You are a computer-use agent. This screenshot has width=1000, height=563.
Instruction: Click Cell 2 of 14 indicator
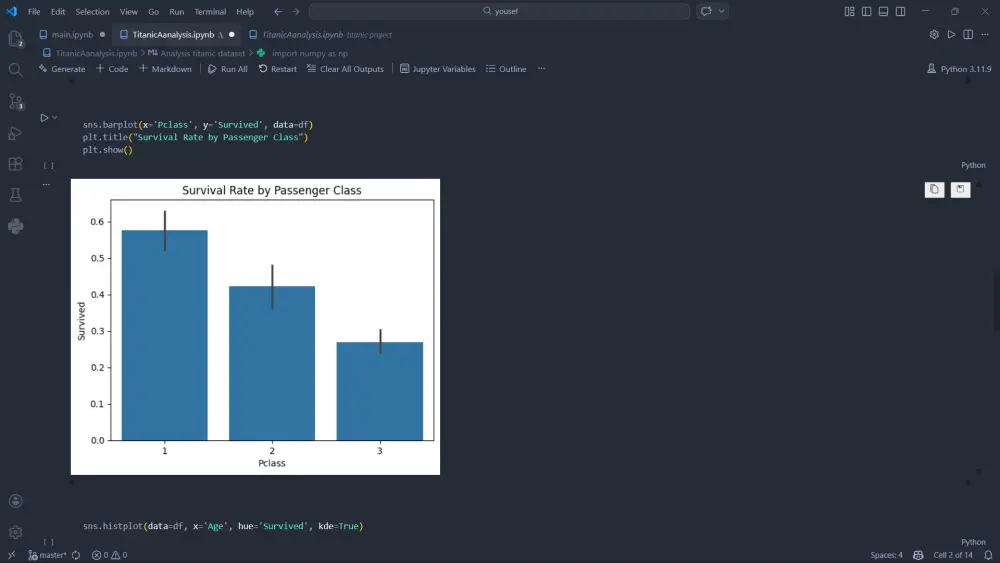tap(953, 555)
